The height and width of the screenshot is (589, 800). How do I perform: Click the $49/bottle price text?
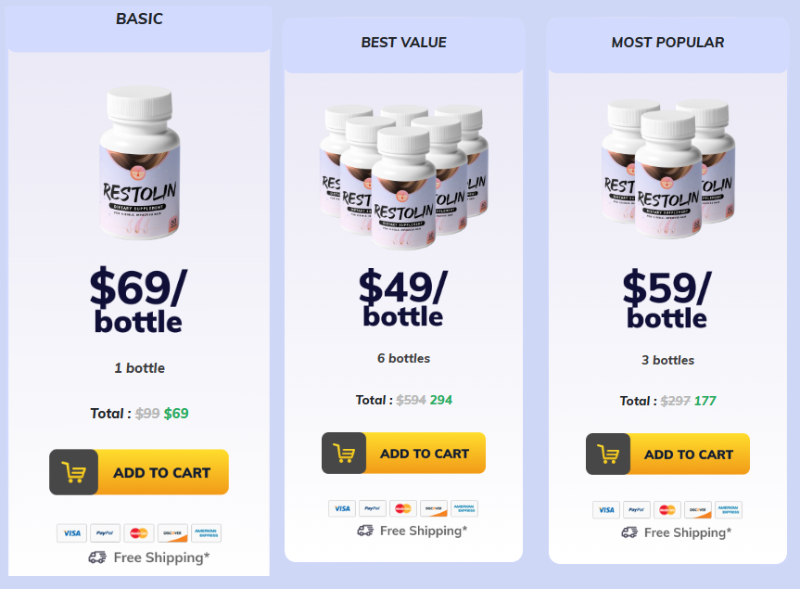[x=403, y=298]
